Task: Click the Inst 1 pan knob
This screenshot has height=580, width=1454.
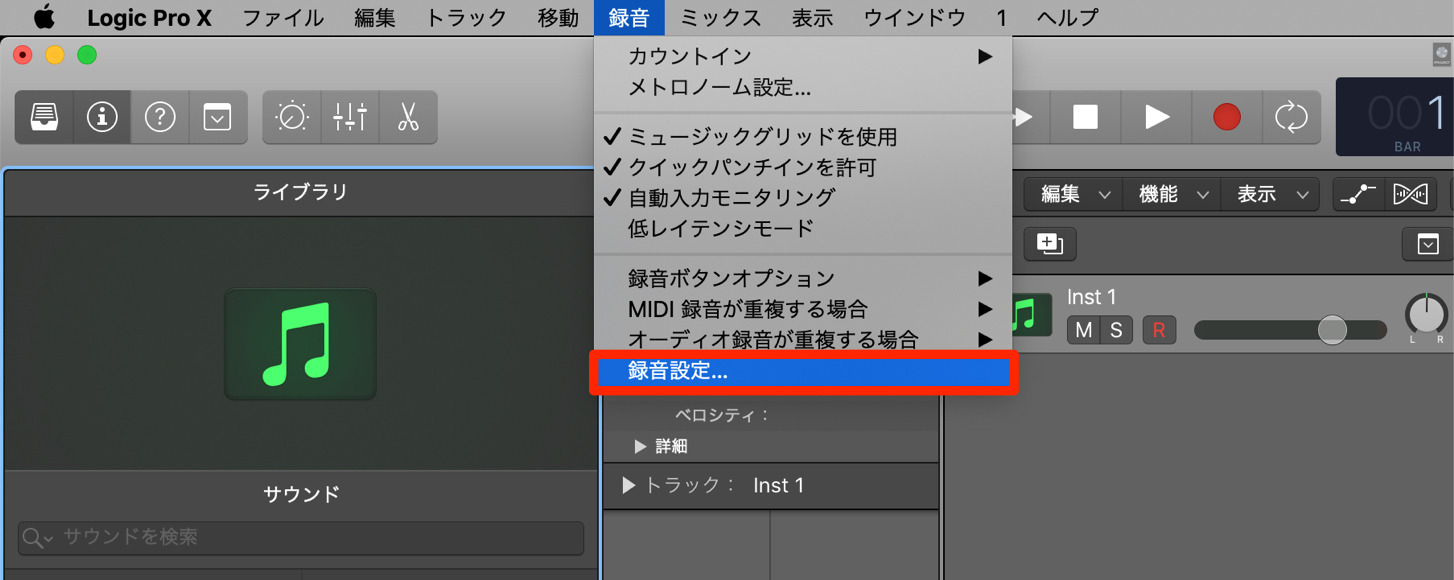Action: [x=1426, y=315]
